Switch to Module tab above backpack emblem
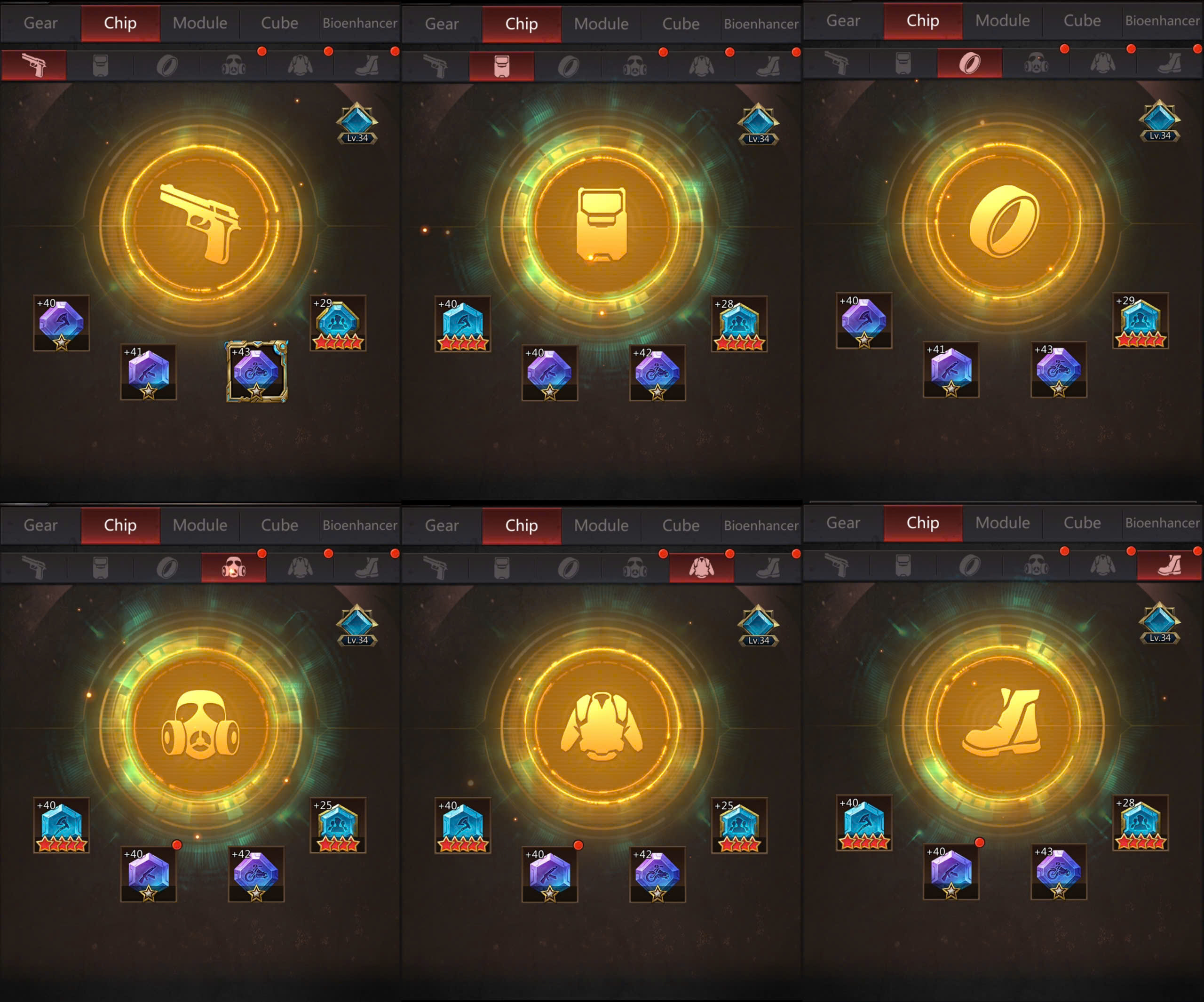The image size is (1204, 1002). pyautogui.click(x=602, y=24)
